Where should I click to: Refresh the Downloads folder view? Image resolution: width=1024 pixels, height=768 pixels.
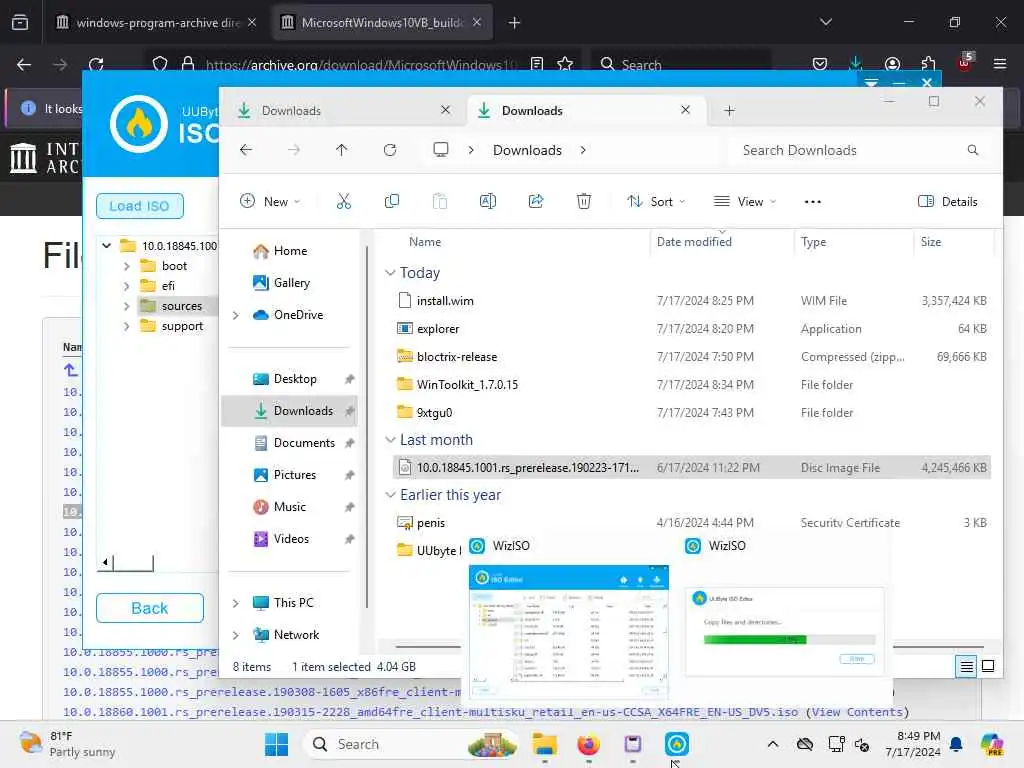pyautogui.click(x=390, y=150)
